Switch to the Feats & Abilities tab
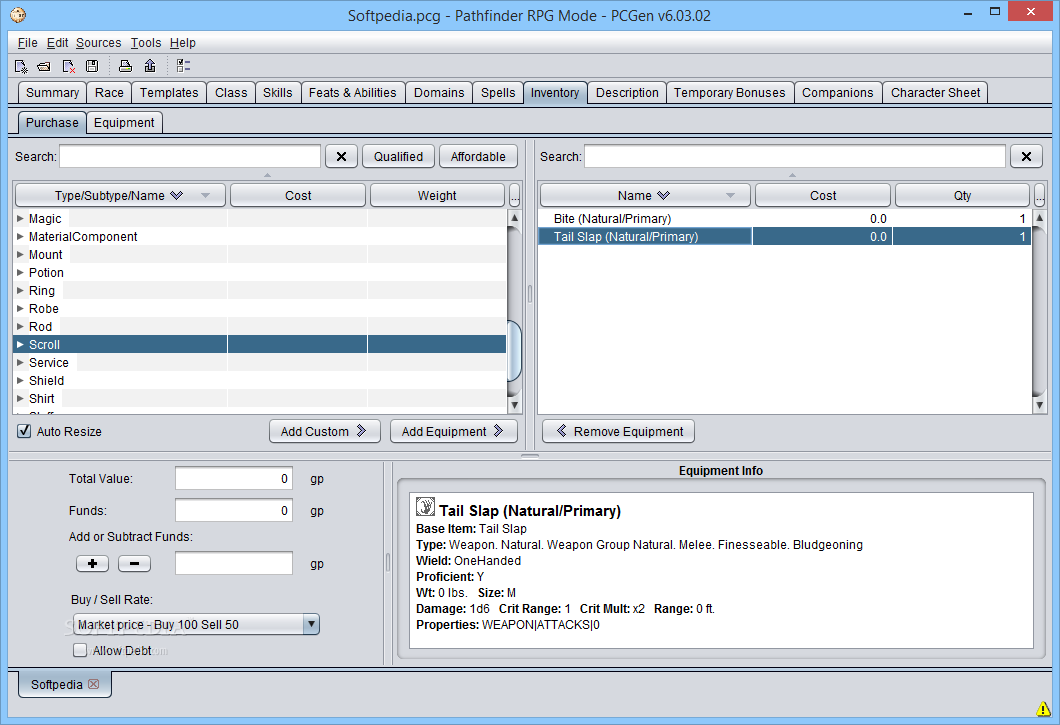This screenshot has width=1060, height=725. (x=352, y=93)
